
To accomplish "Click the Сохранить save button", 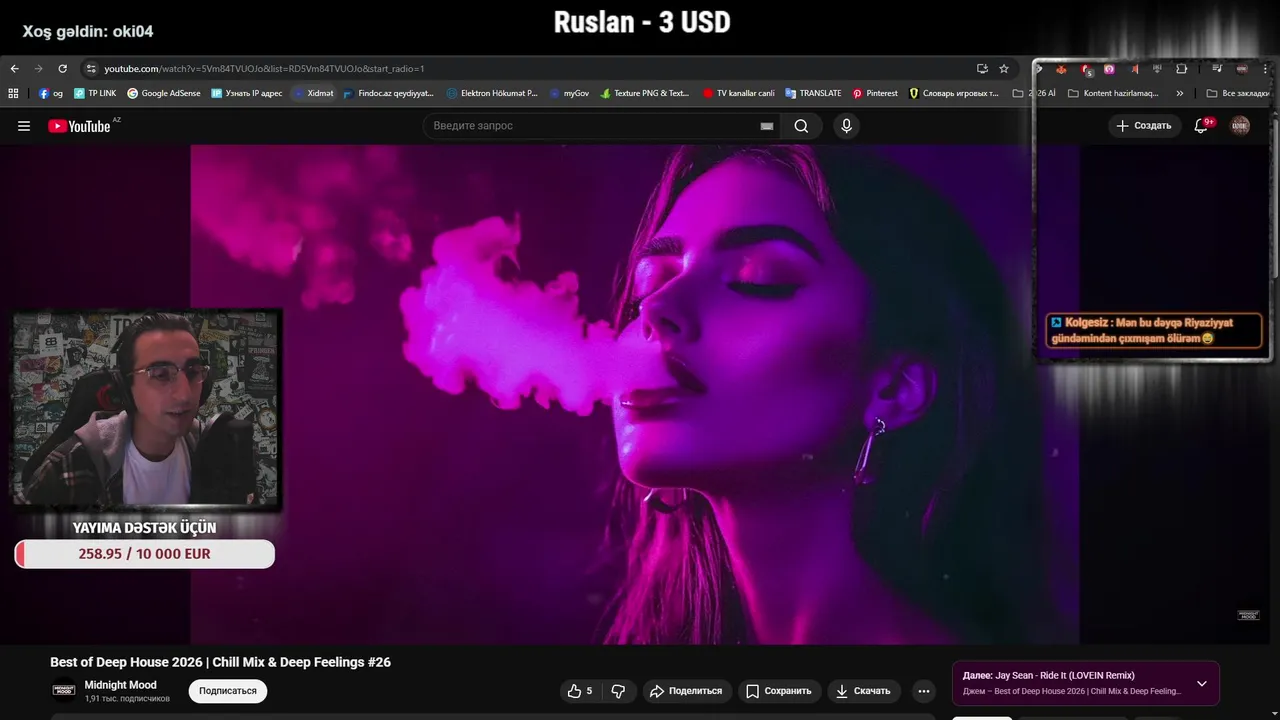I will point(779,691).
